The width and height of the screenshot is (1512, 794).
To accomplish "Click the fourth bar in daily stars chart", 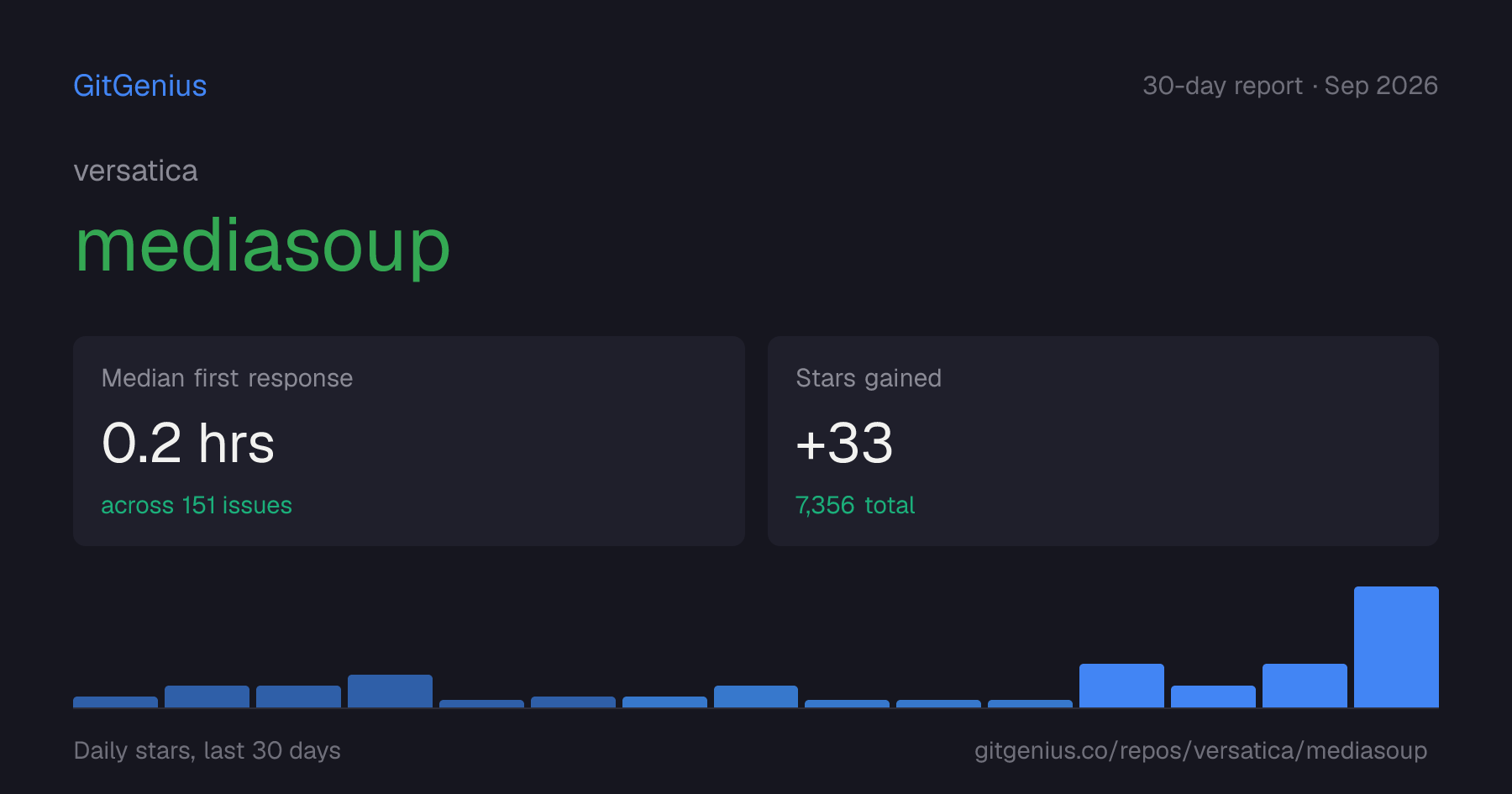I will coord(390,691).
